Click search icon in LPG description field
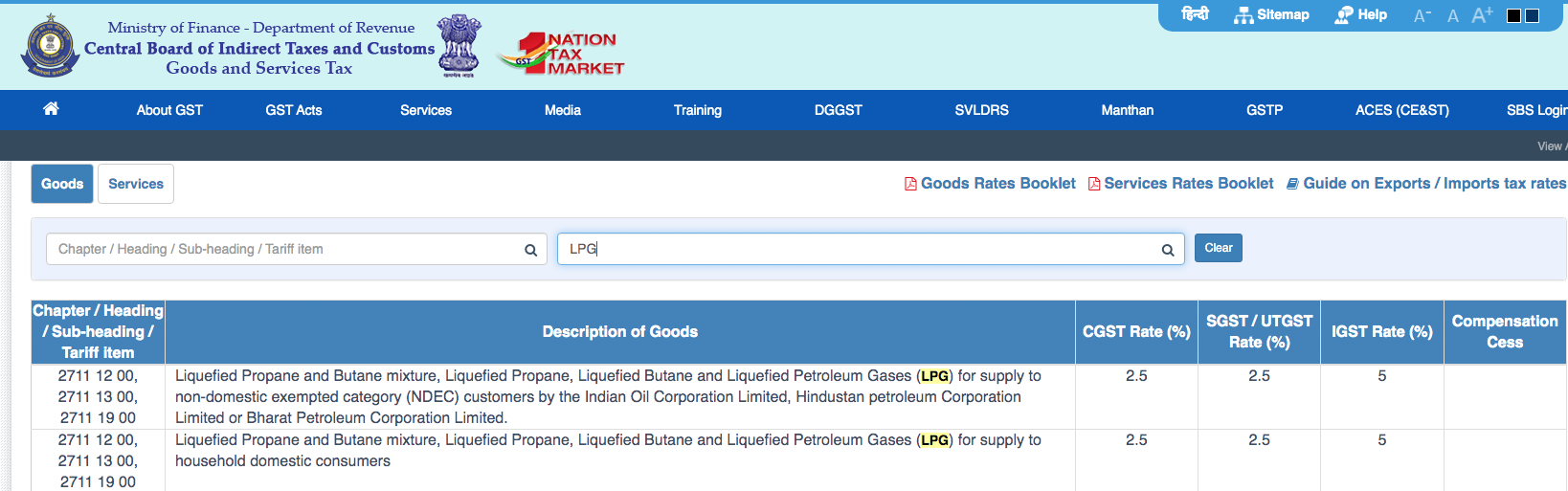This screenshot has height=491, width=1568. 1168,250
